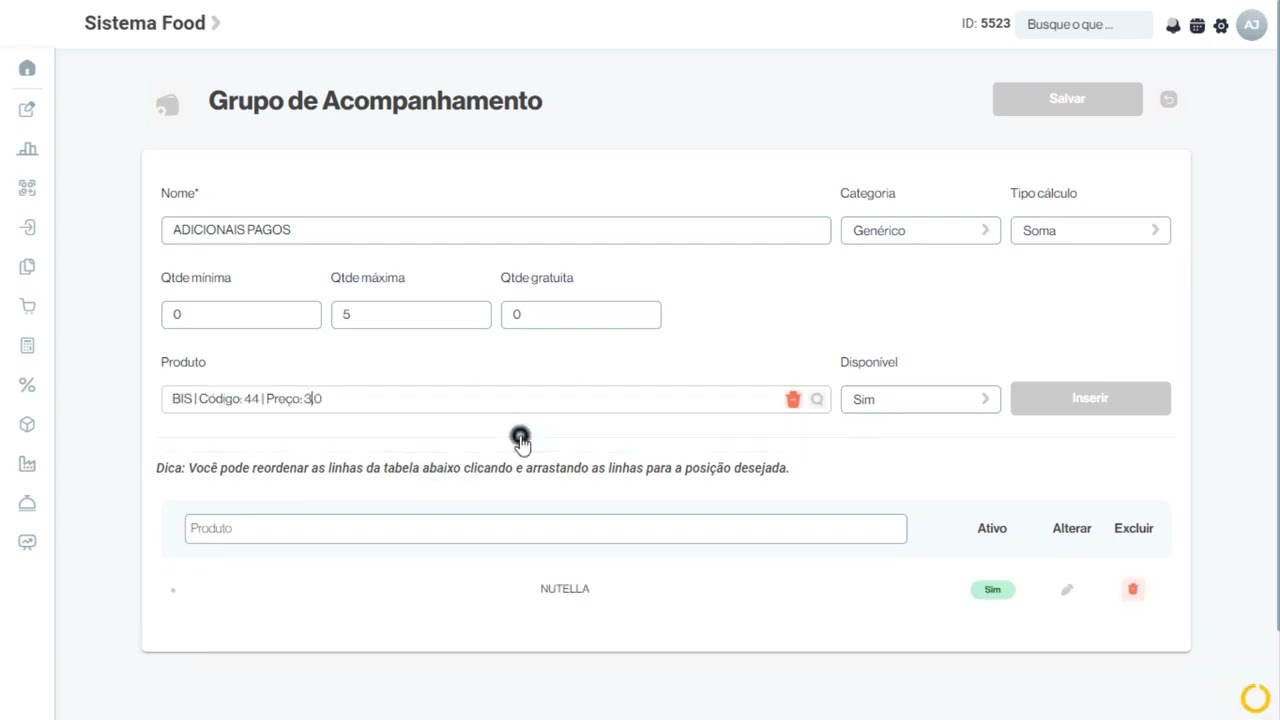This screenshot has height=720, width=1280.
Task: Open the calendar icon in top bar
Action: (1197, 25)
